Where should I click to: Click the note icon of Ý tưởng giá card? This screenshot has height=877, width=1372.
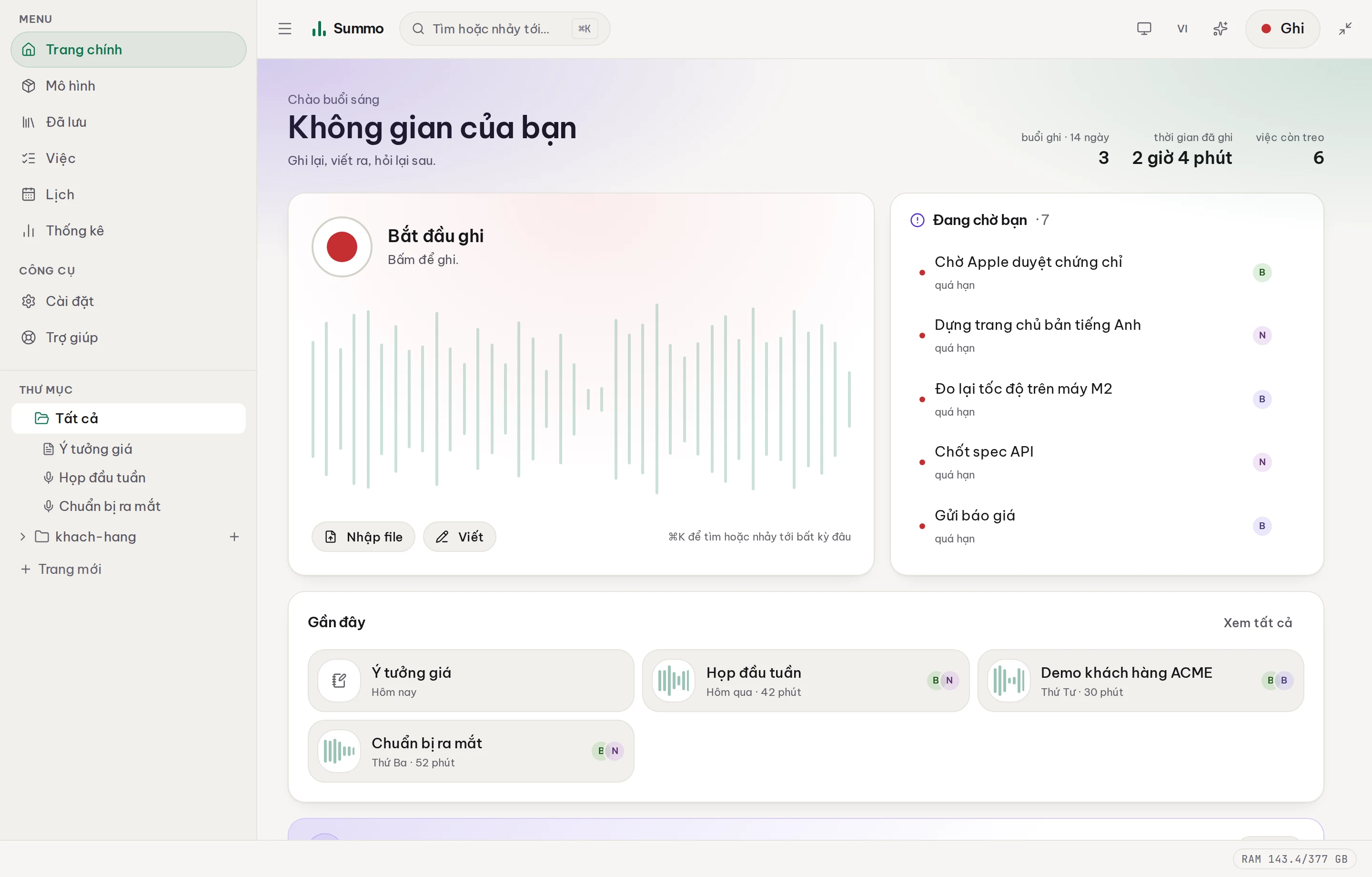[339, 680]
